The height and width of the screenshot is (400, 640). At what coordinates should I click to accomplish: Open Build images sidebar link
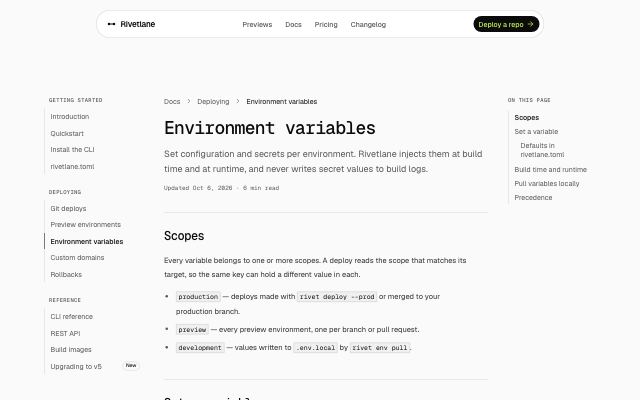tap(71, 350)
